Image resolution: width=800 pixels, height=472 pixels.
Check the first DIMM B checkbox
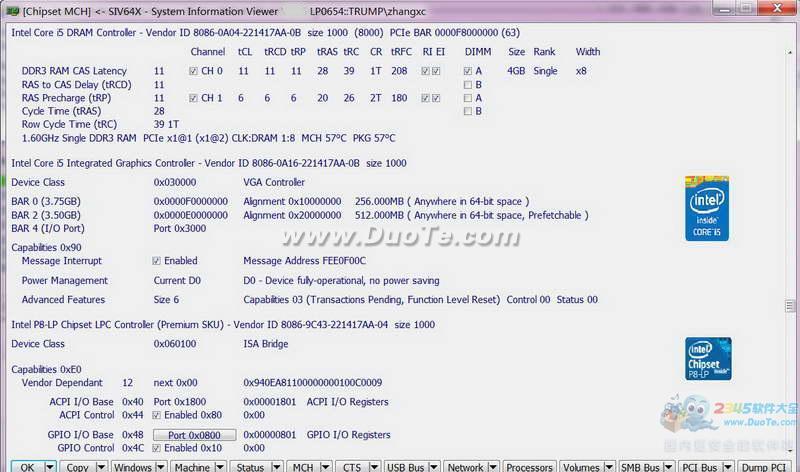(468, 85)
